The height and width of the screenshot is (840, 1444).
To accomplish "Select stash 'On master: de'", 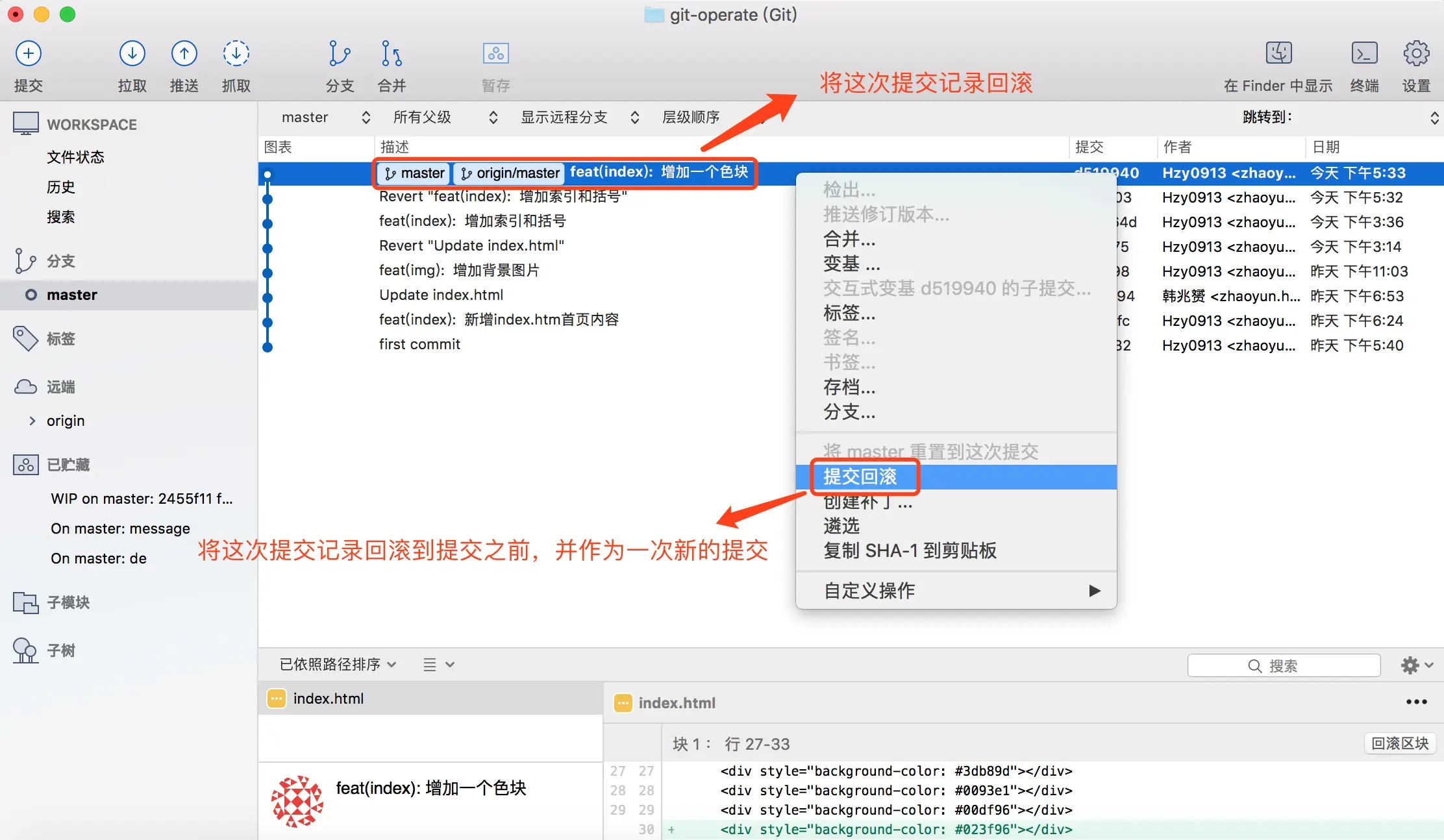I will click(x=99, y=558).
